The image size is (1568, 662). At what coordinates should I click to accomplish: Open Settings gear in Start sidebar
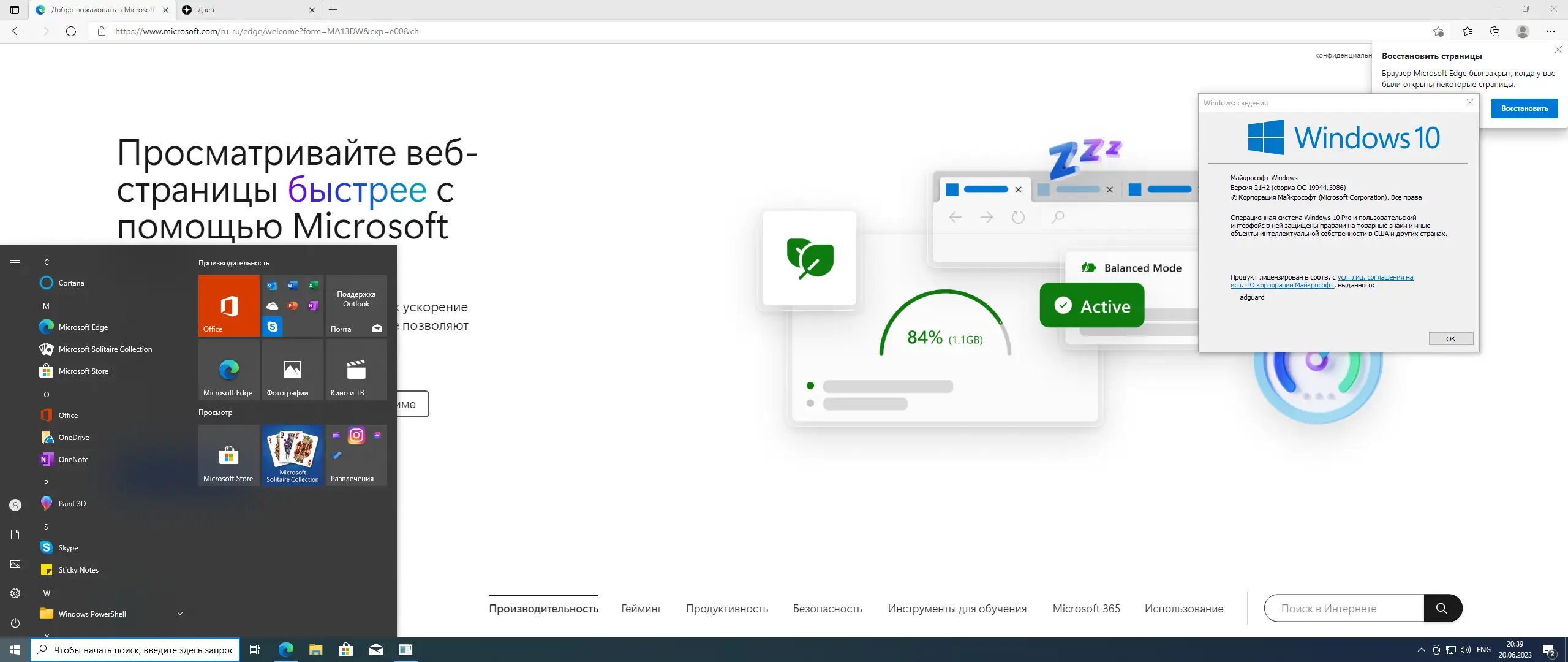click(15, 593)
